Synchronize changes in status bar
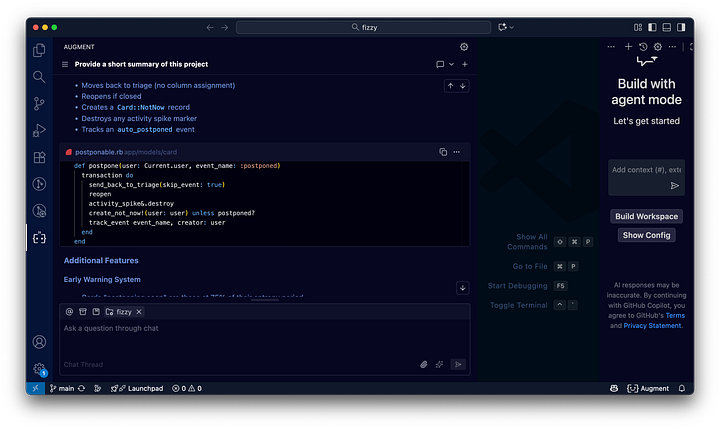This screenshot has width=720, height=429. tap(82, 389)
